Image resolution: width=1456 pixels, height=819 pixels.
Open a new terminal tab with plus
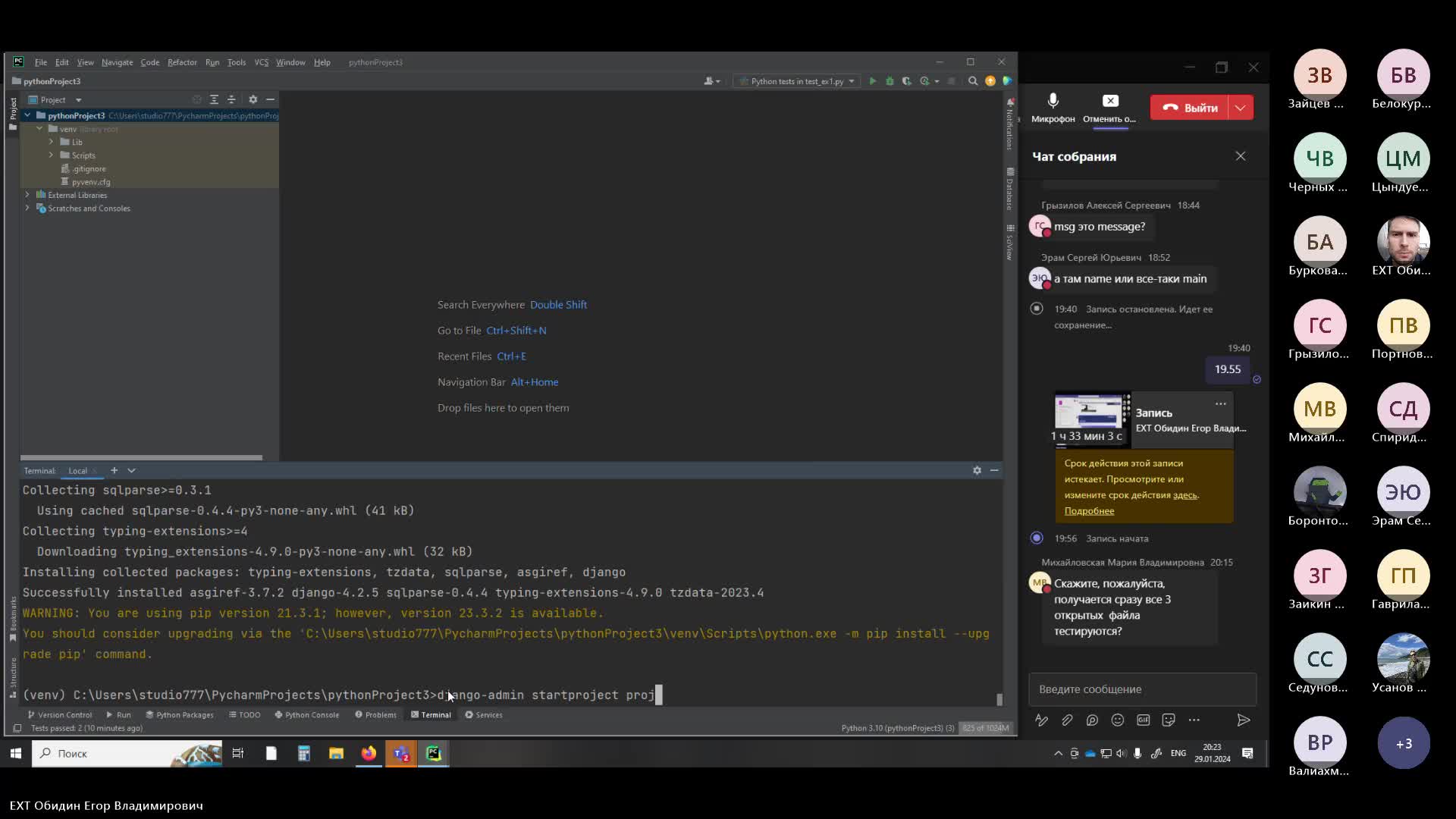pos(114,470)
